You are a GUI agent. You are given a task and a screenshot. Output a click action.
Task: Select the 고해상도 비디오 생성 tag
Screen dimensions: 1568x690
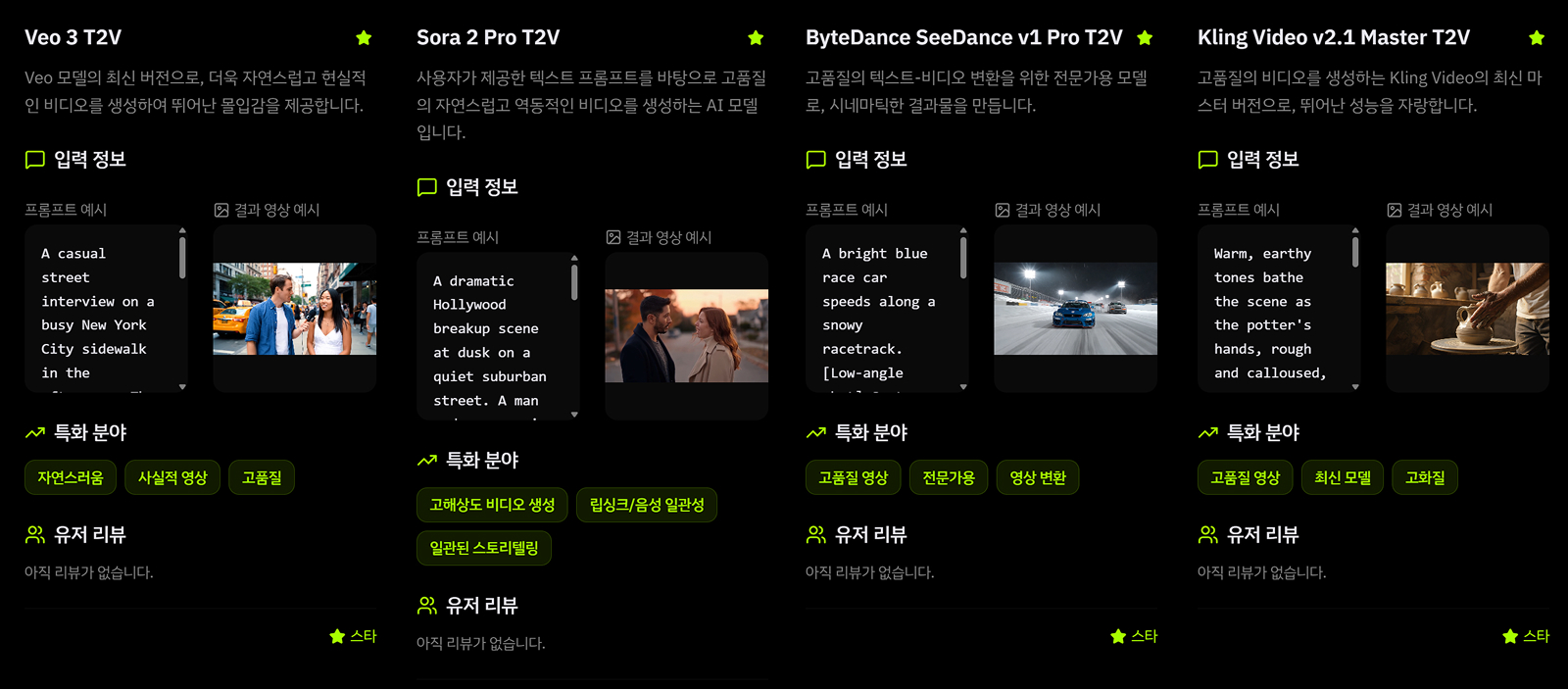[492, 505]
